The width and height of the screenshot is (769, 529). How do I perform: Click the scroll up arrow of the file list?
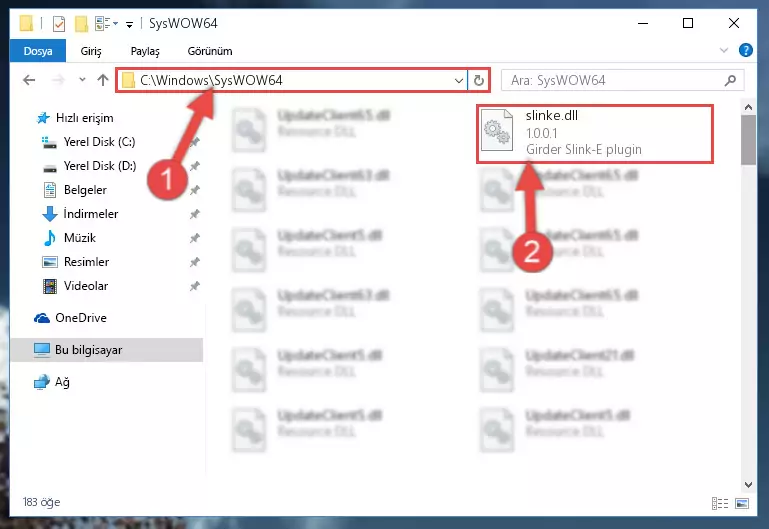click(x=748, y=107)
